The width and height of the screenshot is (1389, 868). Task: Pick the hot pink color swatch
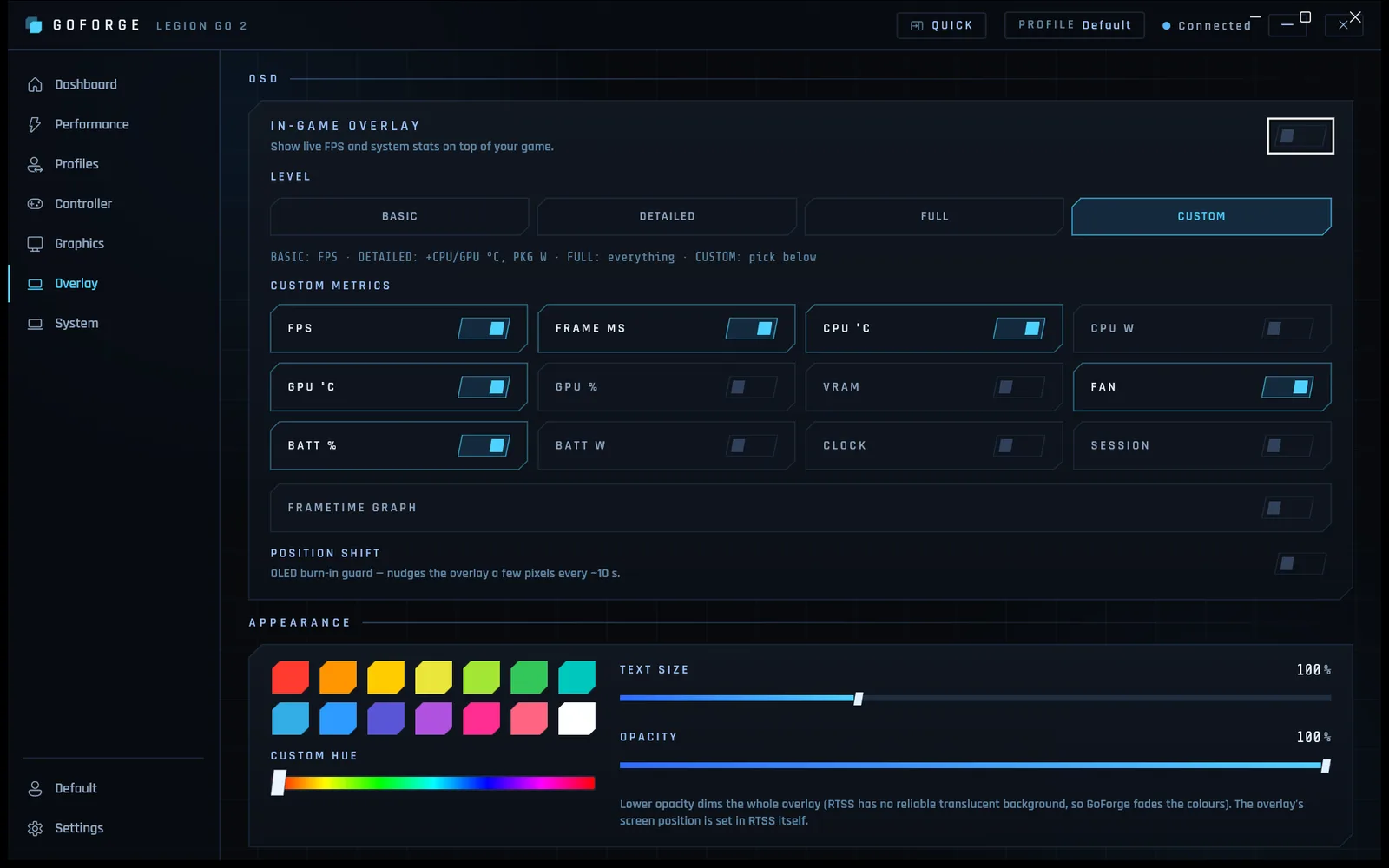click(x=481, y=719)
